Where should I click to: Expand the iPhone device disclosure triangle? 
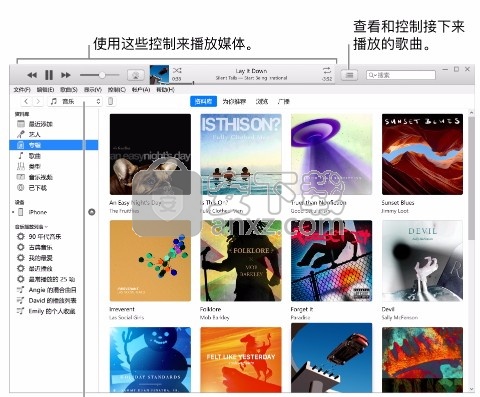[13, 212]
